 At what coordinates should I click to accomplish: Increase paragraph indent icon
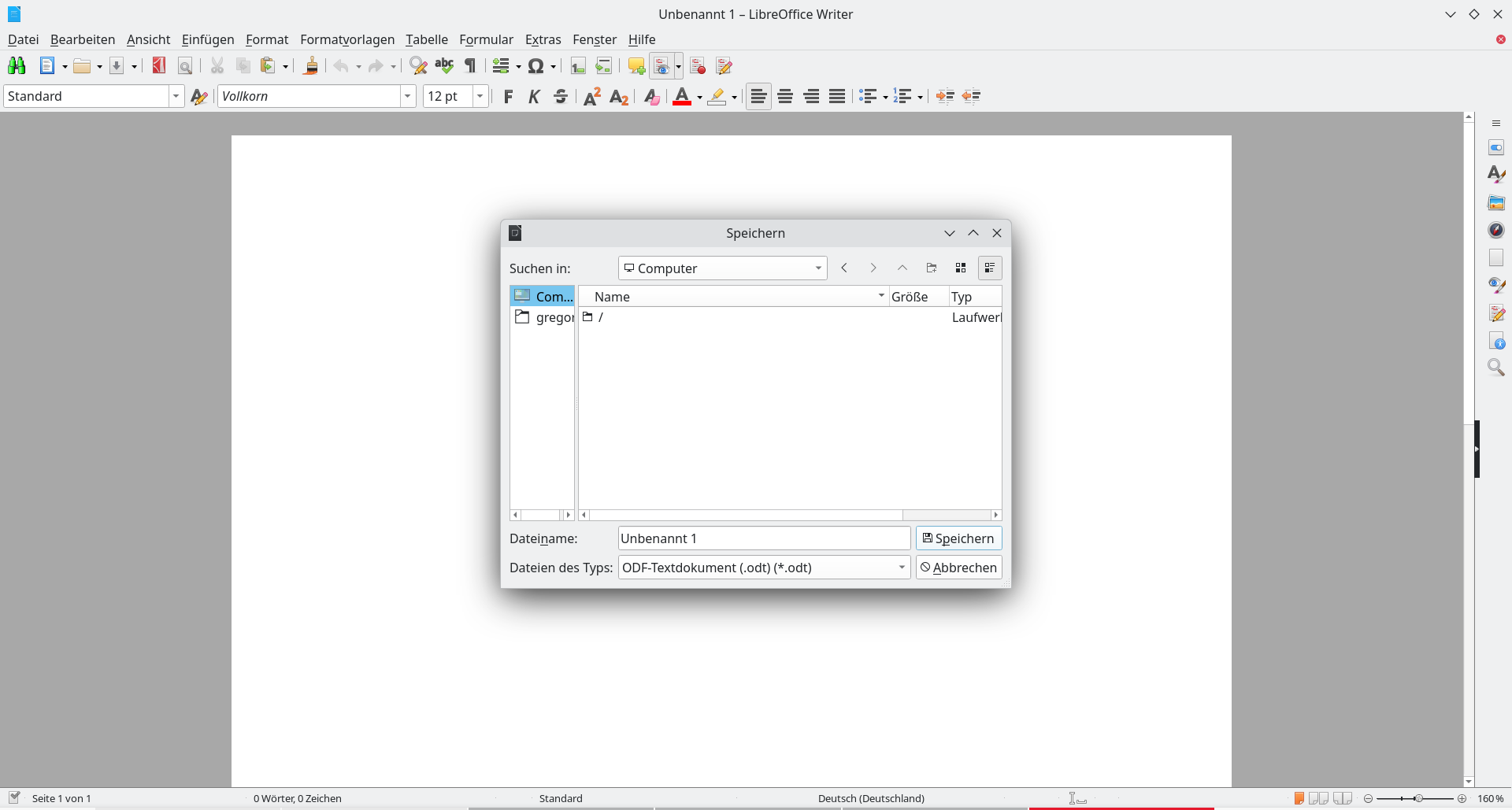pos(945,96)
